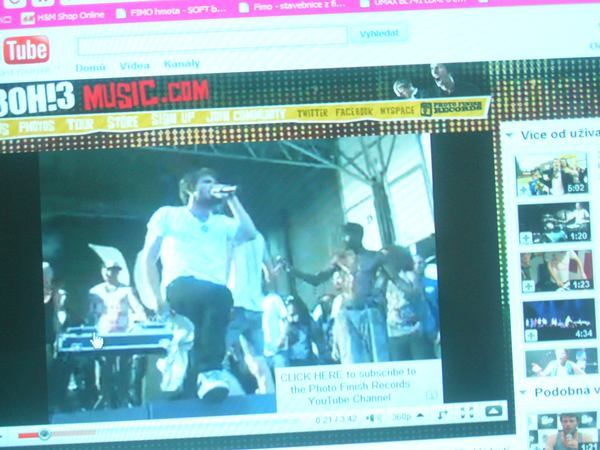Viewport: 600px width, 450px height.
Task: Enter fullscreen with the fullscreen icon
Action: 467,412
